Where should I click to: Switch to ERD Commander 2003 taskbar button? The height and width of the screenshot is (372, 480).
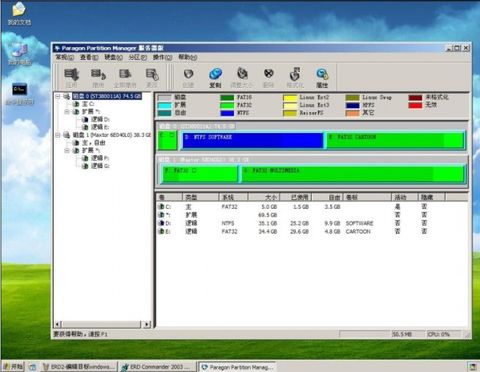[x=158, y=367]
